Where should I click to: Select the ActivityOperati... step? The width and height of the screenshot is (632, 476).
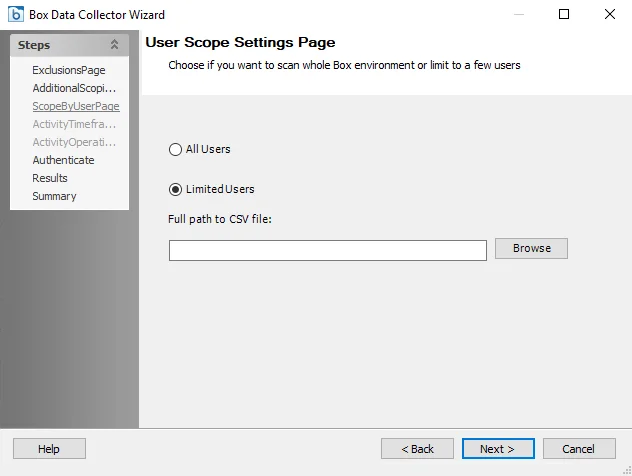click(74, 142)
